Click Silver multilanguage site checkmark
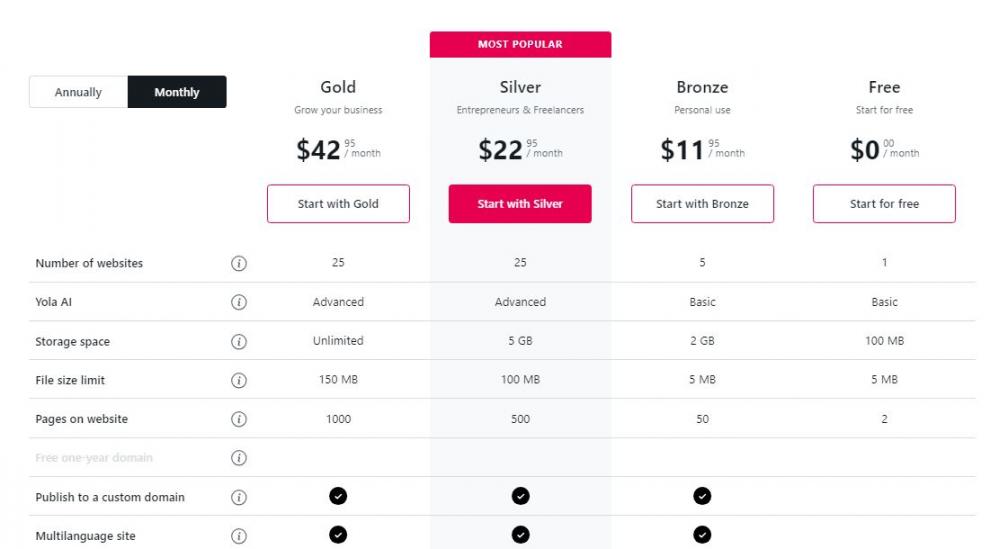The image size is (999, 549). [520, 535]
